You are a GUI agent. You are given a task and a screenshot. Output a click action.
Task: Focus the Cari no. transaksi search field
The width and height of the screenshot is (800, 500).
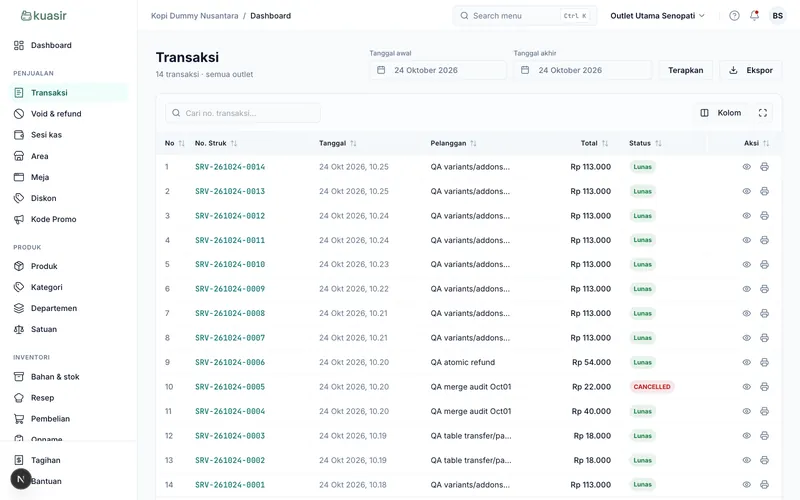243,113
